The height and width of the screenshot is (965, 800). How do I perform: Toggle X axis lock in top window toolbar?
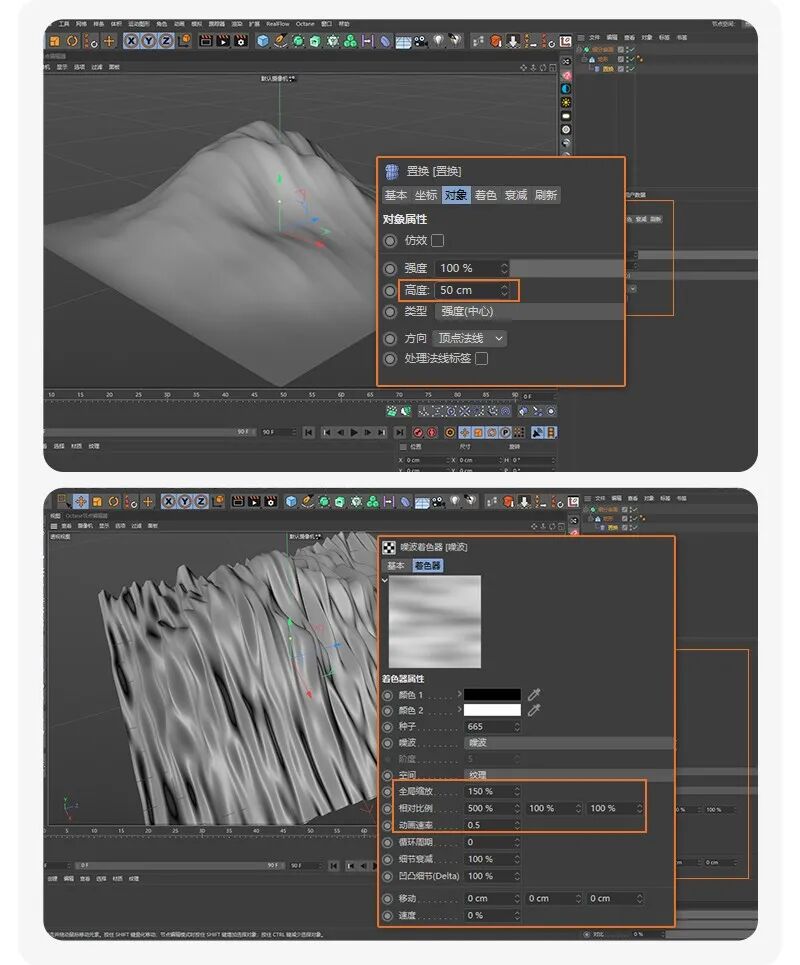coord(132,41)
